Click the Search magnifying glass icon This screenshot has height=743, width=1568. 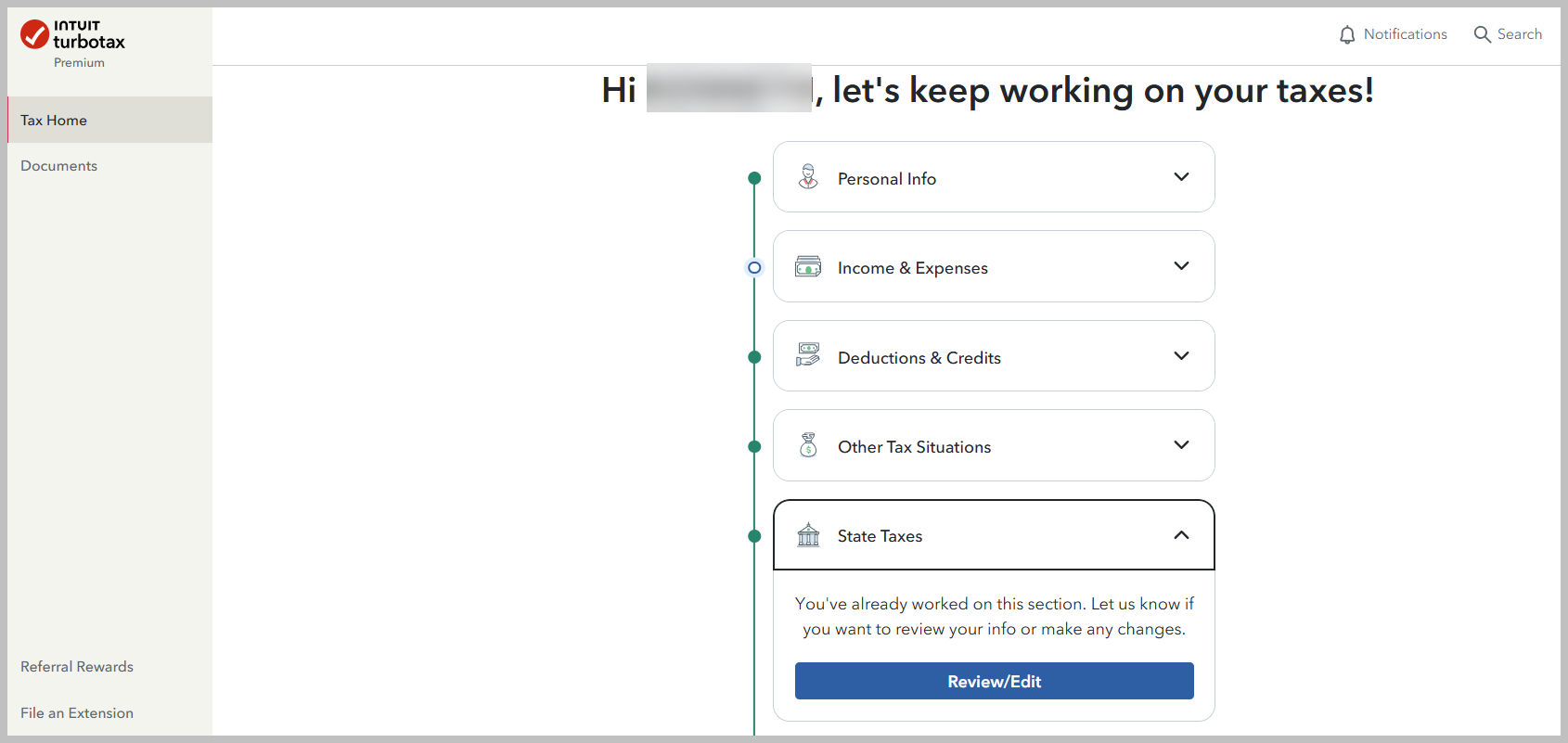click(1482, 35)
